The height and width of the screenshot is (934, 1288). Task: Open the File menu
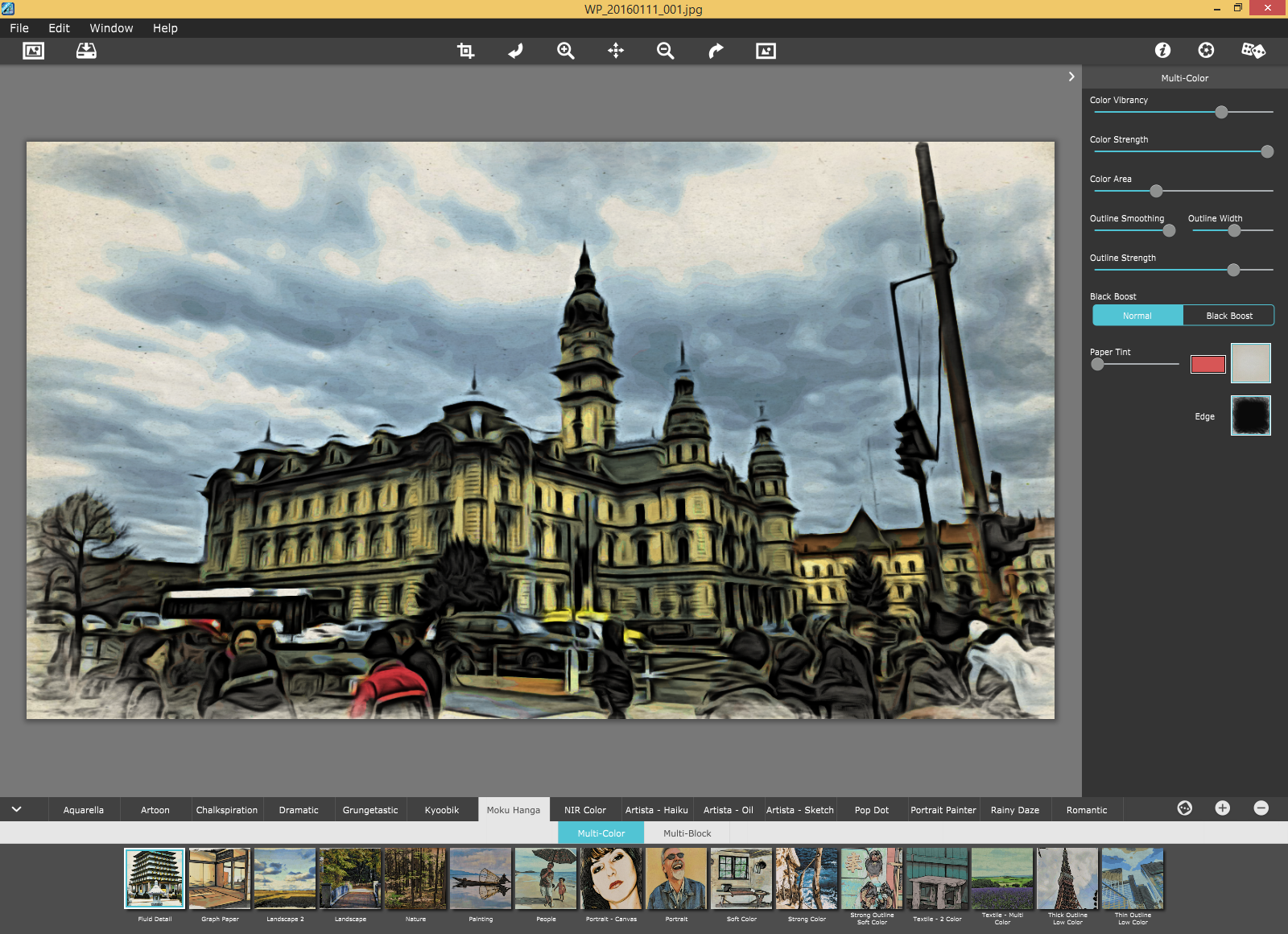point(19,28)
